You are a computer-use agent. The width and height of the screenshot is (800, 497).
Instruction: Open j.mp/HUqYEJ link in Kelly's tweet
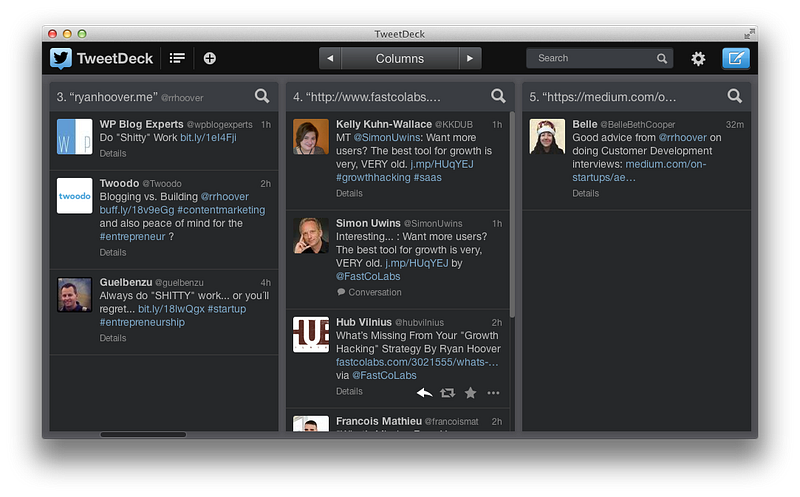pyautogui.click(x=442, y=164)
